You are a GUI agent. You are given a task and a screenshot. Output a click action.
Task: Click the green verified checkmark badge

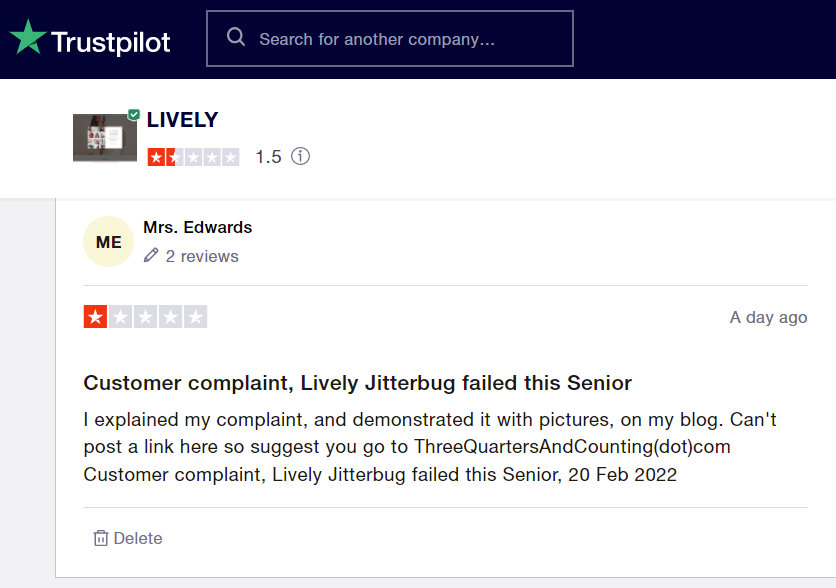(x=134, y=115)
